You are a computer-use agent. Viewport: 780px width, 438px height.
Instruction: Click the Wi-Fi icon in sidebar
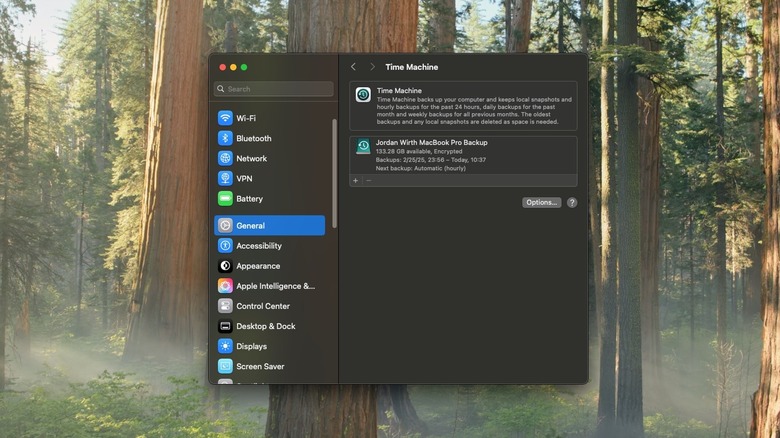pyautogui.click(x=225, y=118)
